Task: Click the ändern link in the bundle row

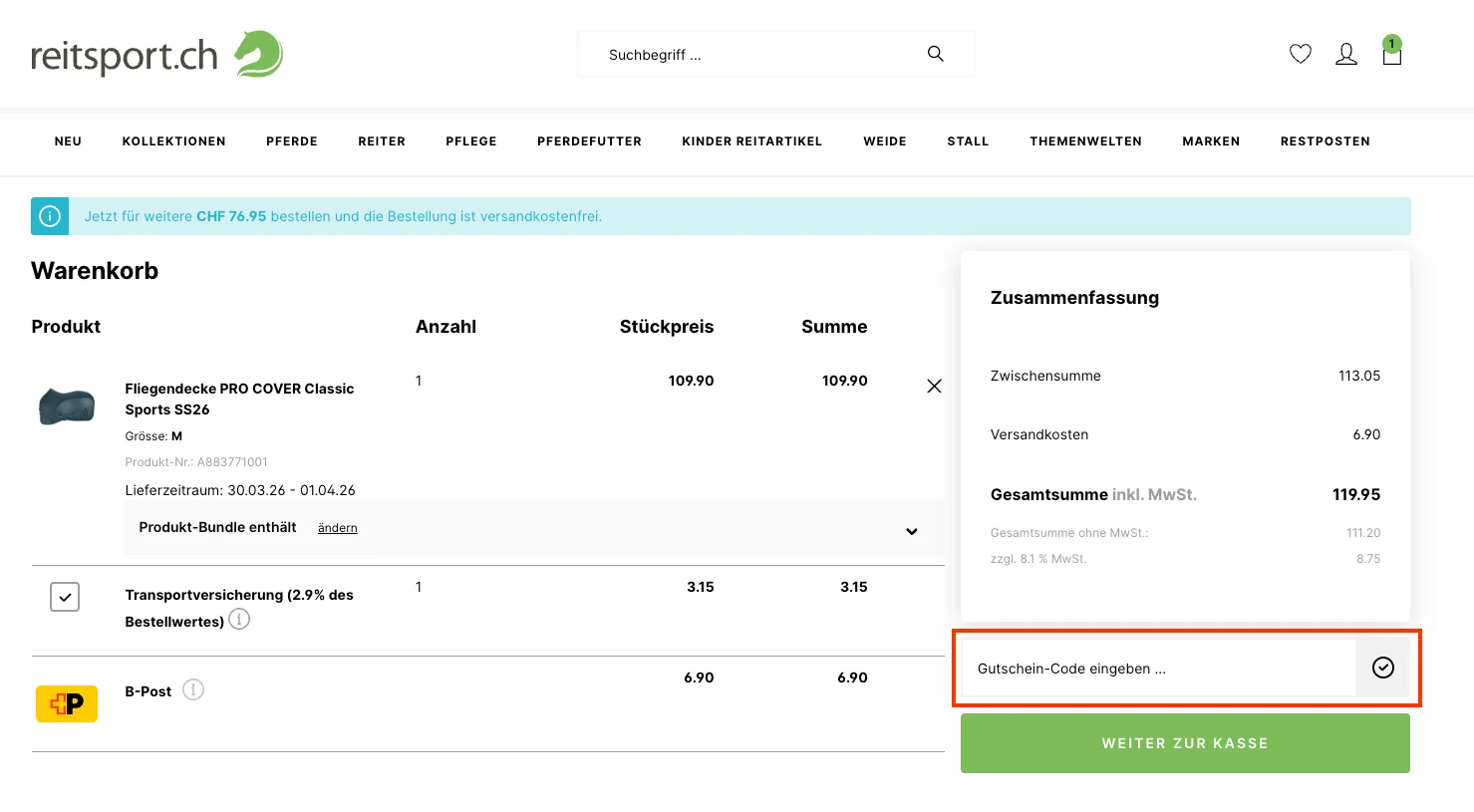Action: [x=337, y=527]
